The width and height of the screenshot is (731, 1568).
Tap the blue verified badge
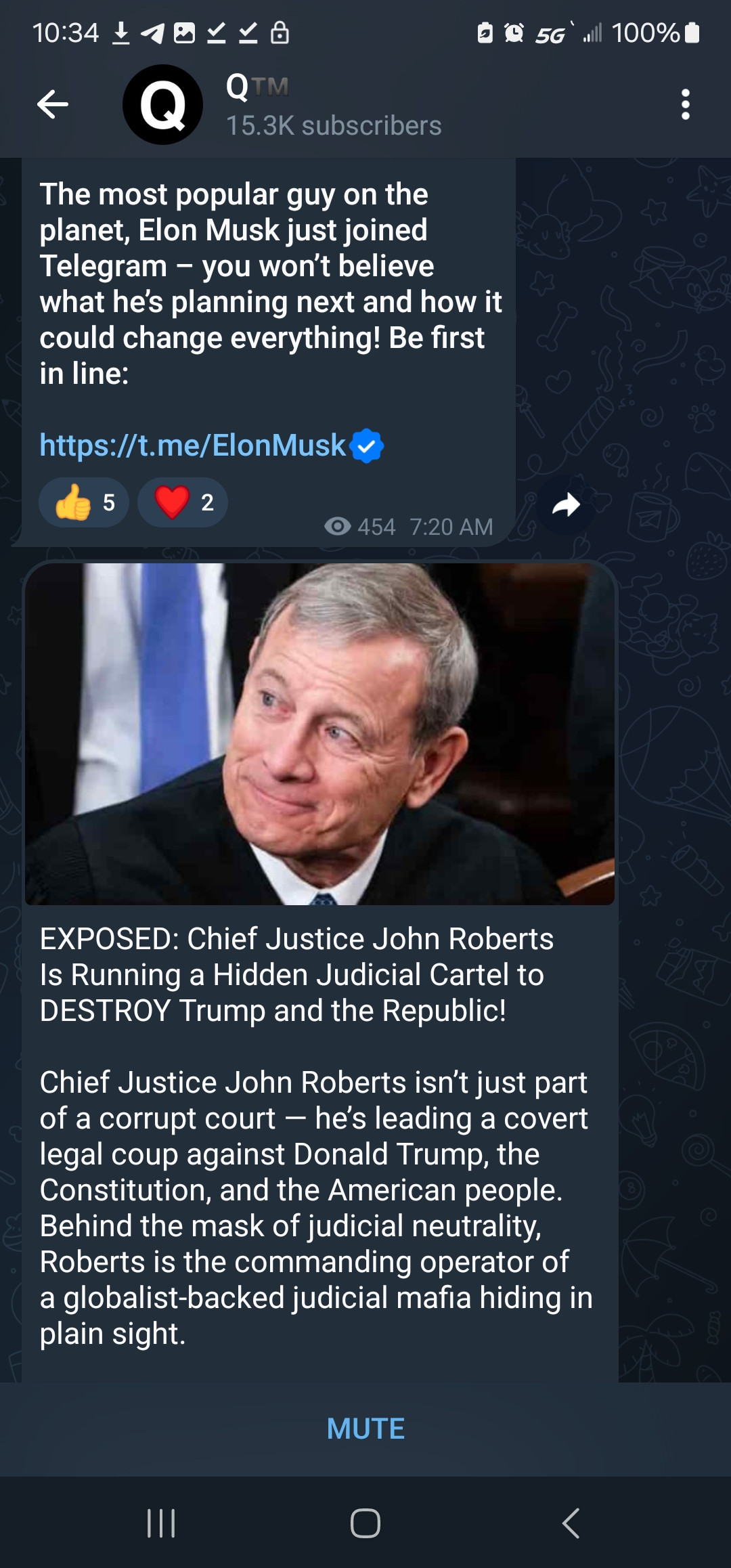click(x=368, y=445)
